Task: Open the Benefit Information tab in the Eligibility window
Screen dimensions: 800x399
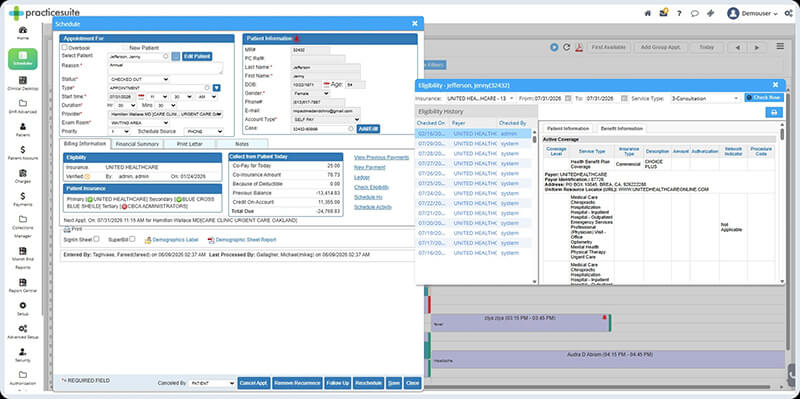Action: tap(621, 128)
